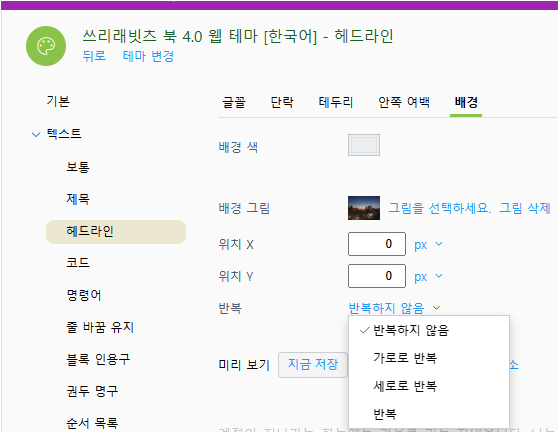Viewport: 559px width, 433px height.
Task: Click the 그림 삭제 link
Action: coord(525,208)
